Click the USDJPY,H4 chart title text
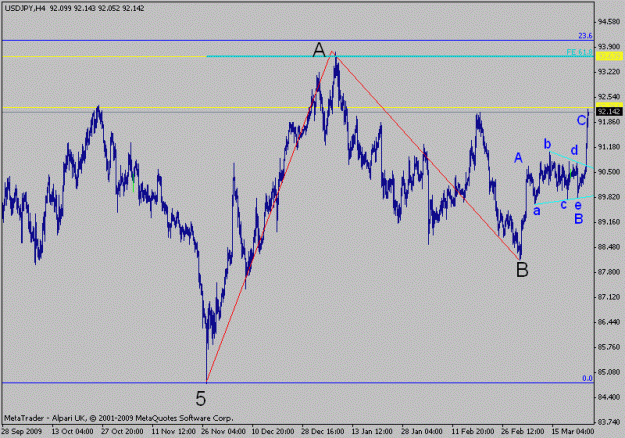625x438 pixels. (25, 8)
